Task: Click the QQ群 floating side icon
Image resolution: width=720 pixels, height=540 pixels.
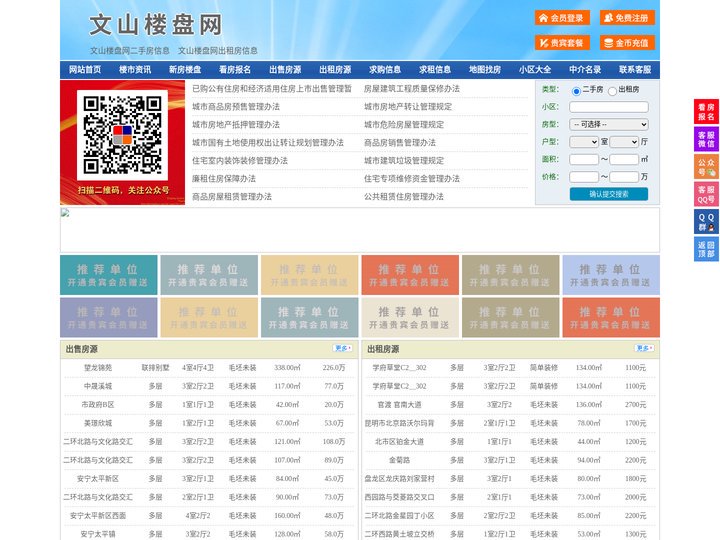Action: [706, 222]
